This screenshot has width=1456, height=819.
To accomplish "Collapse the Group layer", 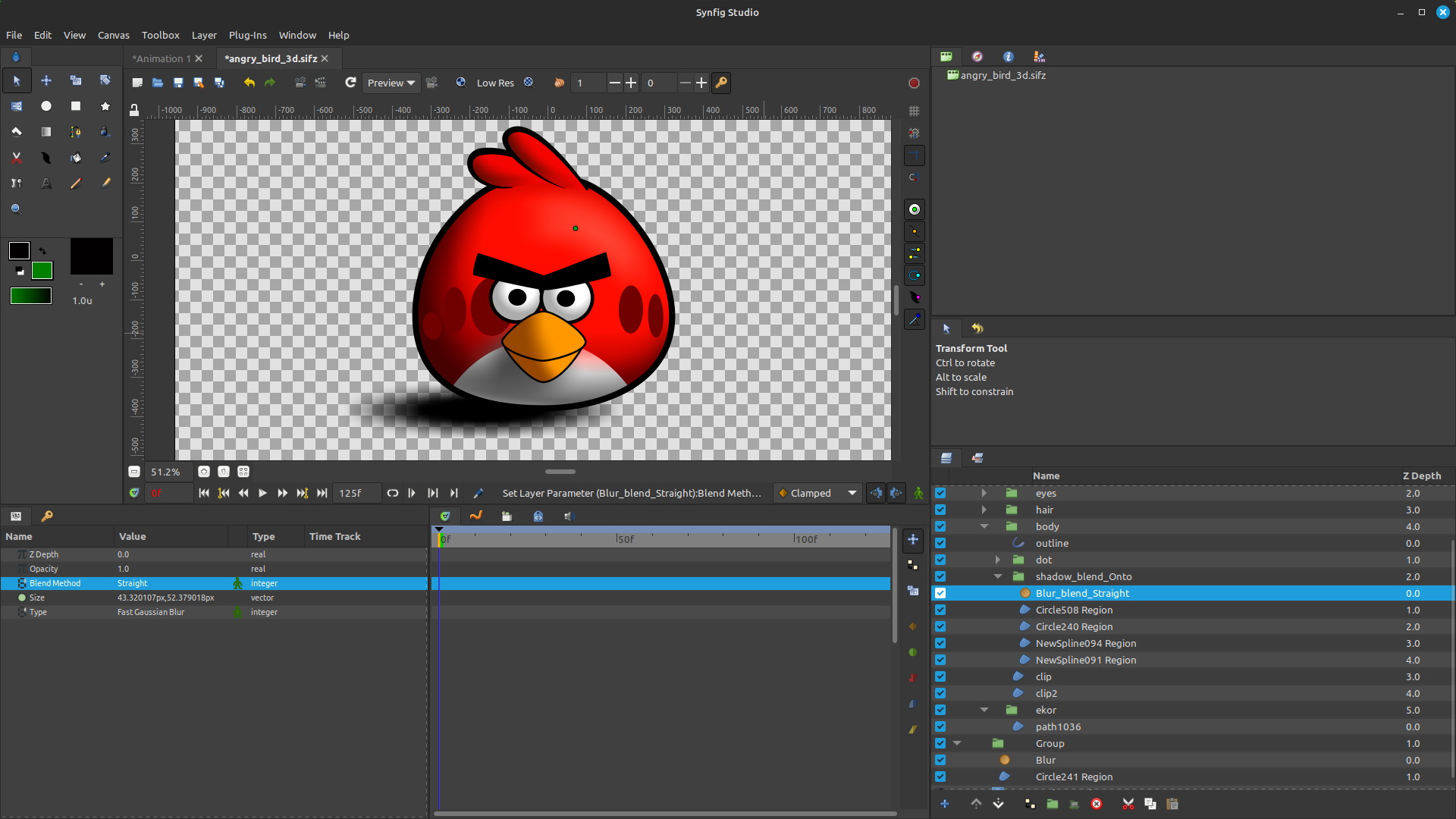I will coord(957,743).
